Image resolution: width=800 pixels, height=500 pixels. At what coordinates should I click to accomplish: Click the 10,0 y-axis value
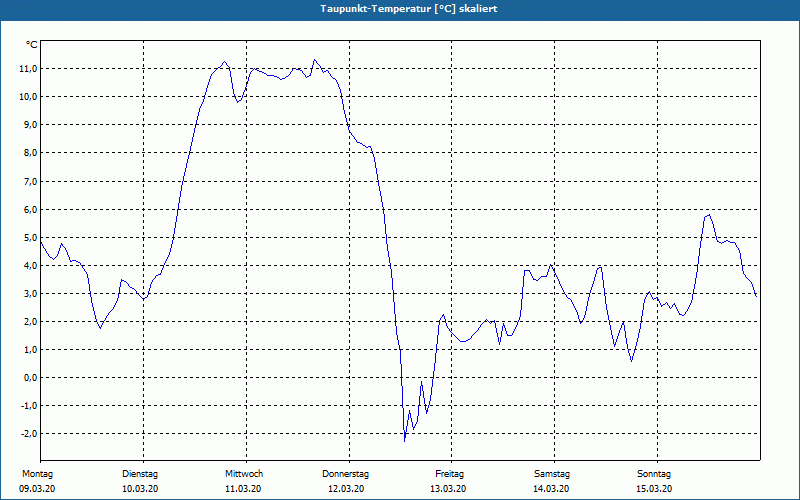(x=28, y=97)
